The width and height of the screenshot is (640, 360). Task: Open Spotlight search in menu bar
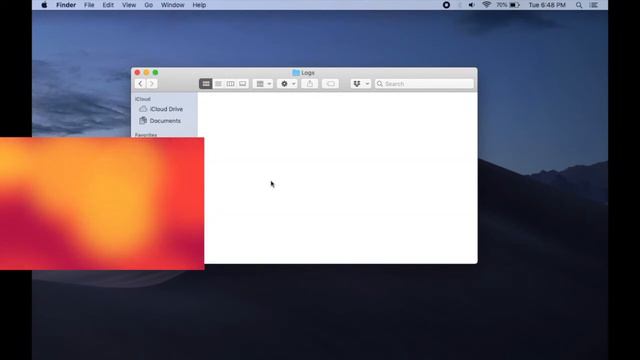(x=579, y=5)
